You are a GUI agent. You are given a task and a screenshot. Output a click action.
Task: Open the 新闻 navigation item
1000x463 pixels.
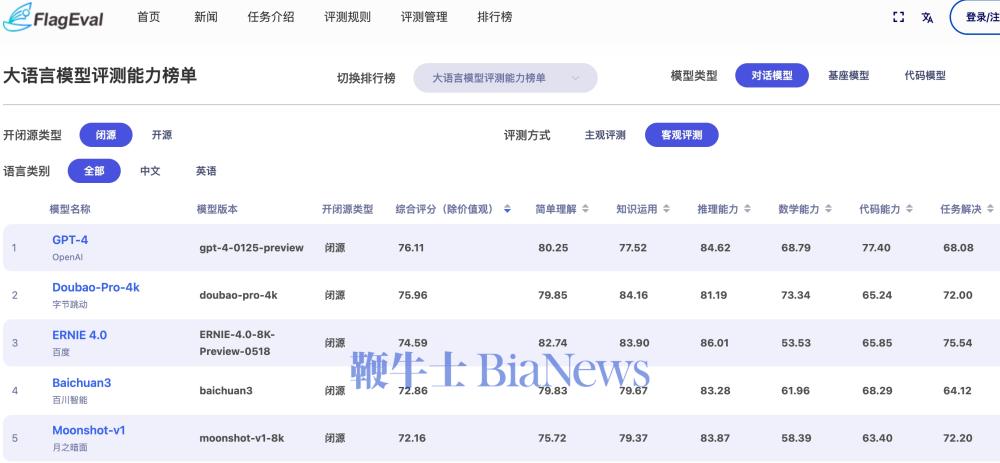pos(205,17)
